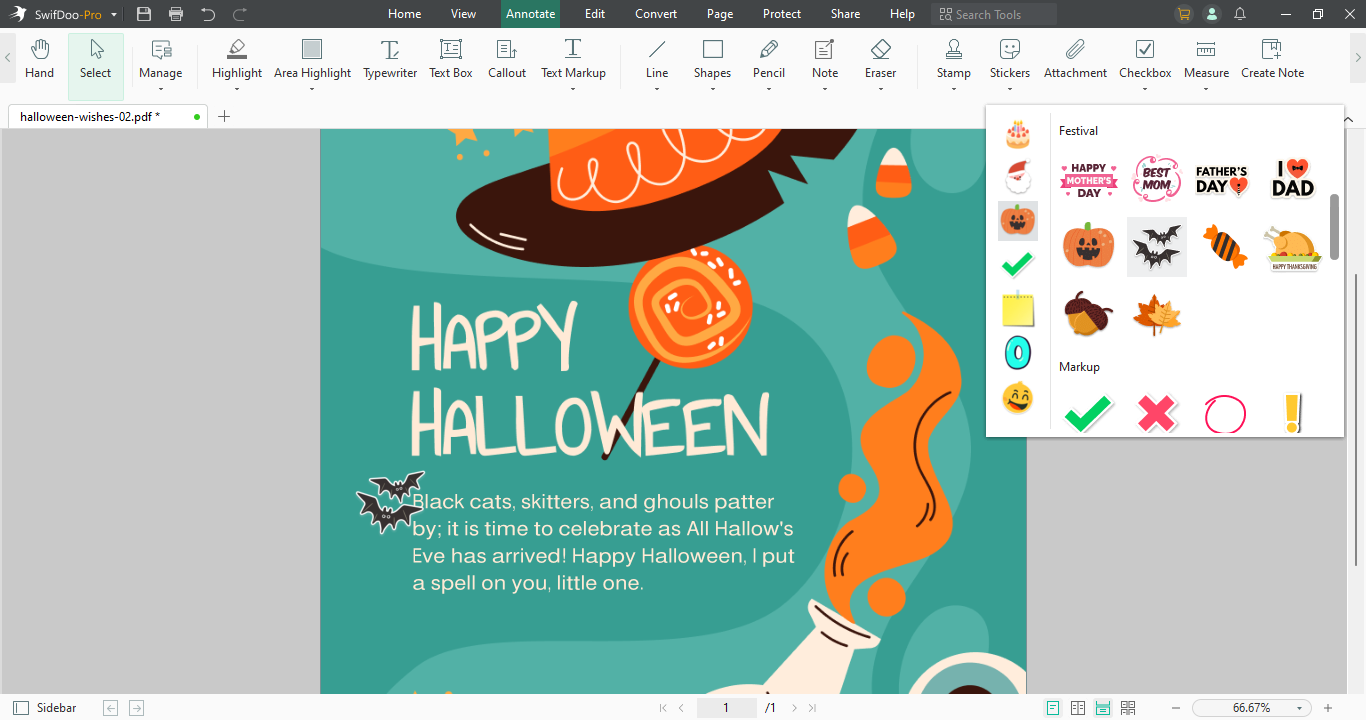Add a Note annotation

(825, 60)
